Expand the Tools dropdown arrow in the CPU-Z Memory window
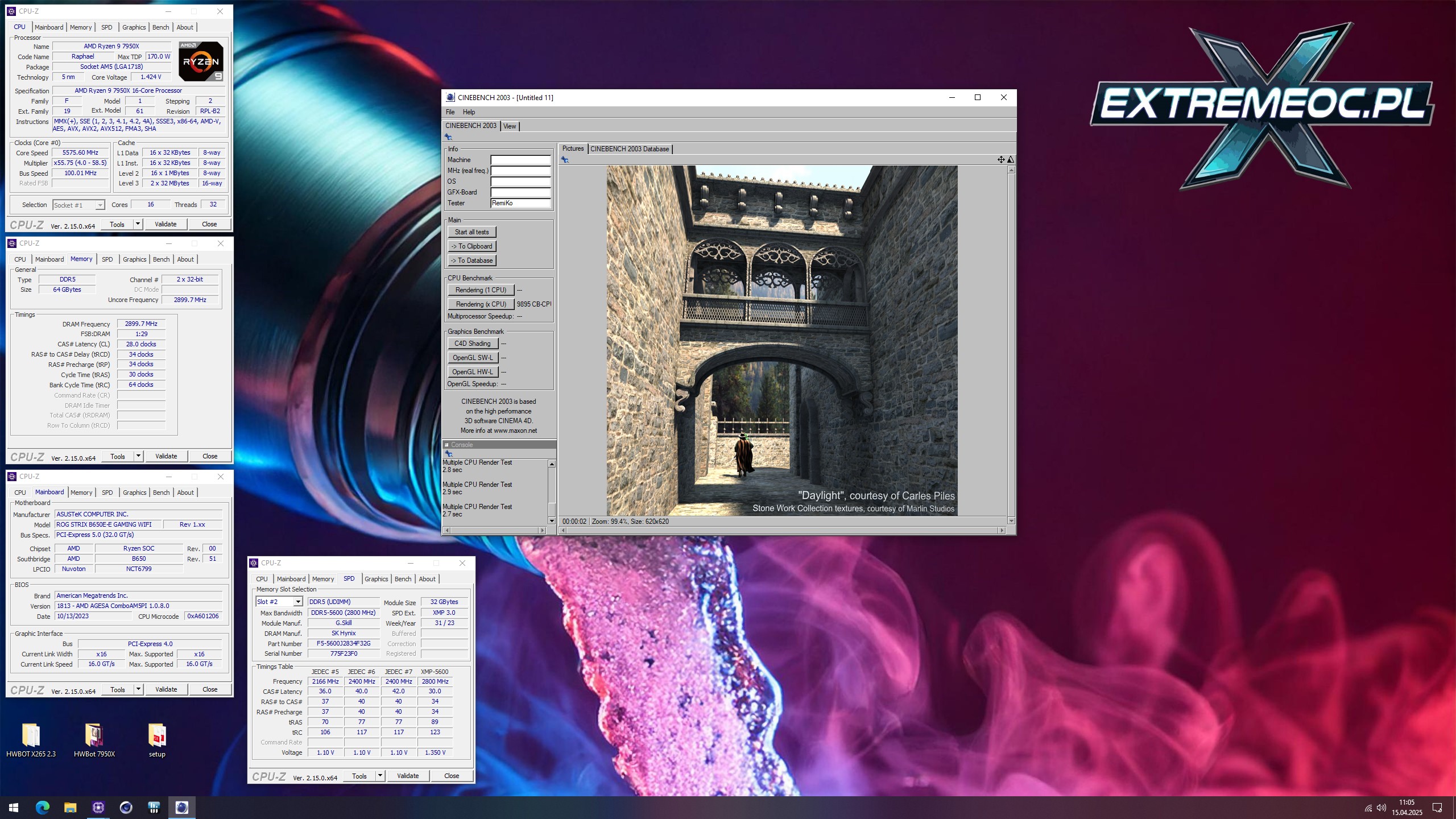The height and width of the screenshot is (819, 1456). pos(138,456)
